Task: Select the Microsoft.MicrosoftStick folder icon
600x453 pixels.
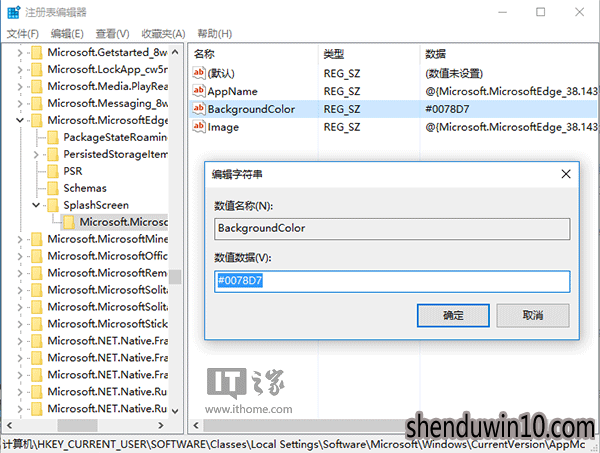Action: click(x=37, y=324)
